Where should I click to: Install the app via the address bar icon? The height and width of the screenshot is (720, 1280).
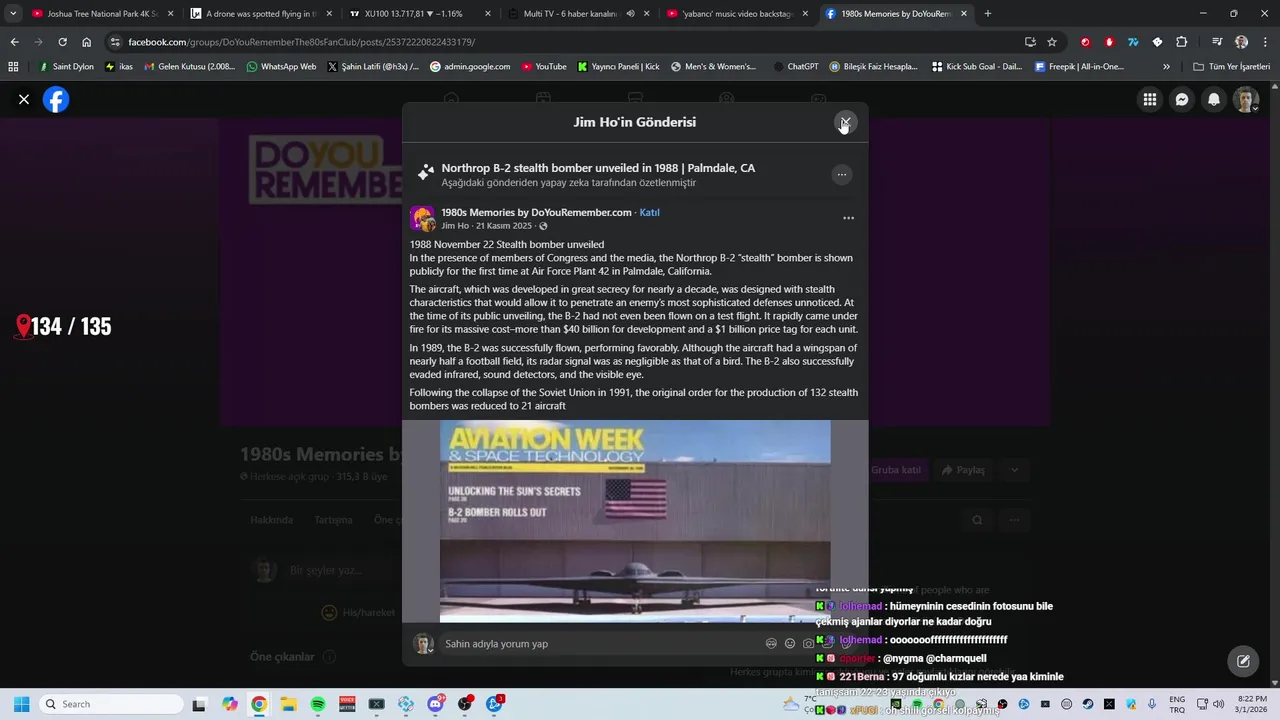click(x=1030, y=42)
